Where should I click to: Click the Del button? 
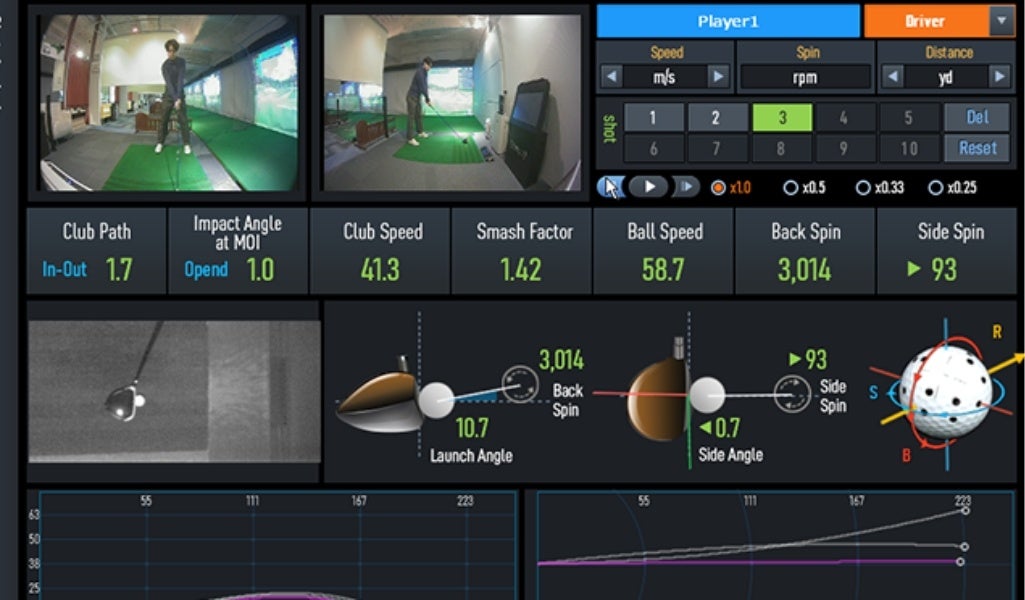[977, 117]
